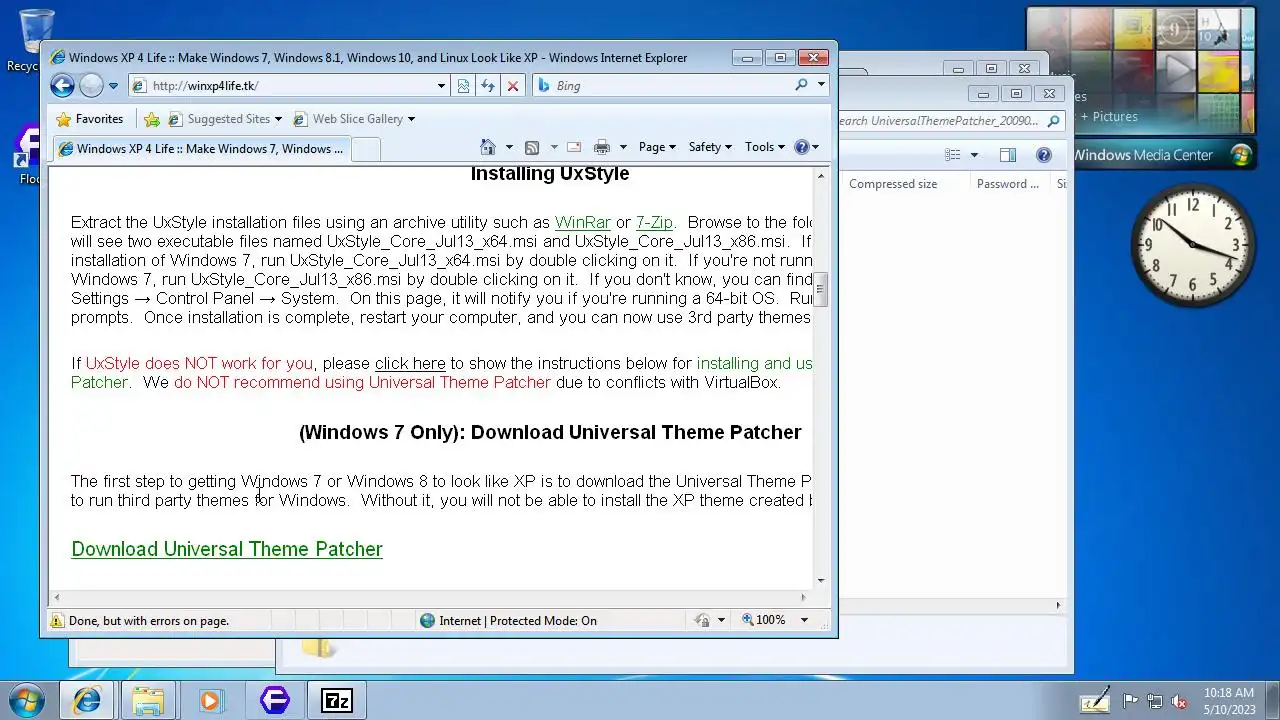Screen dimensions: 1280x720
Task: Toggle the Explorer preview pane icon
Action: point(1008,155)
